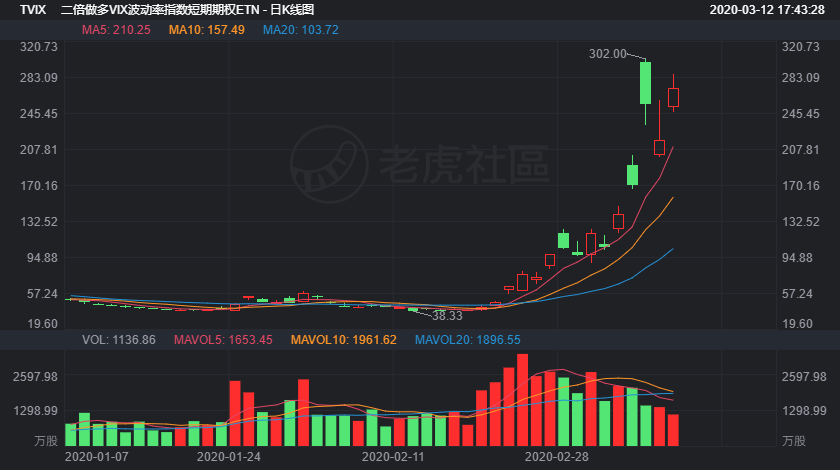Click the right axis value 19.60
The width and height of the screenshot is (840, 470).
(x=797, y=324)
